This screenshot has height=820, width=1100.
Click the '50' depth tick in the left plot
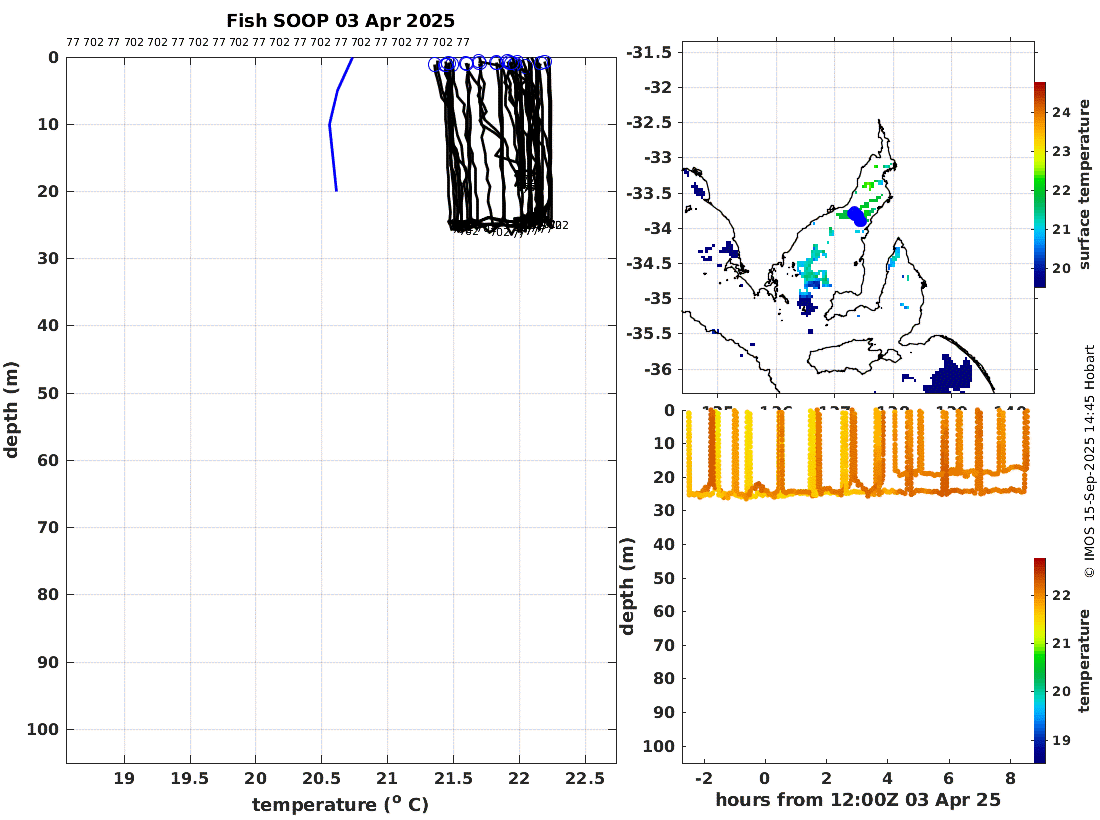coord(48,394)
